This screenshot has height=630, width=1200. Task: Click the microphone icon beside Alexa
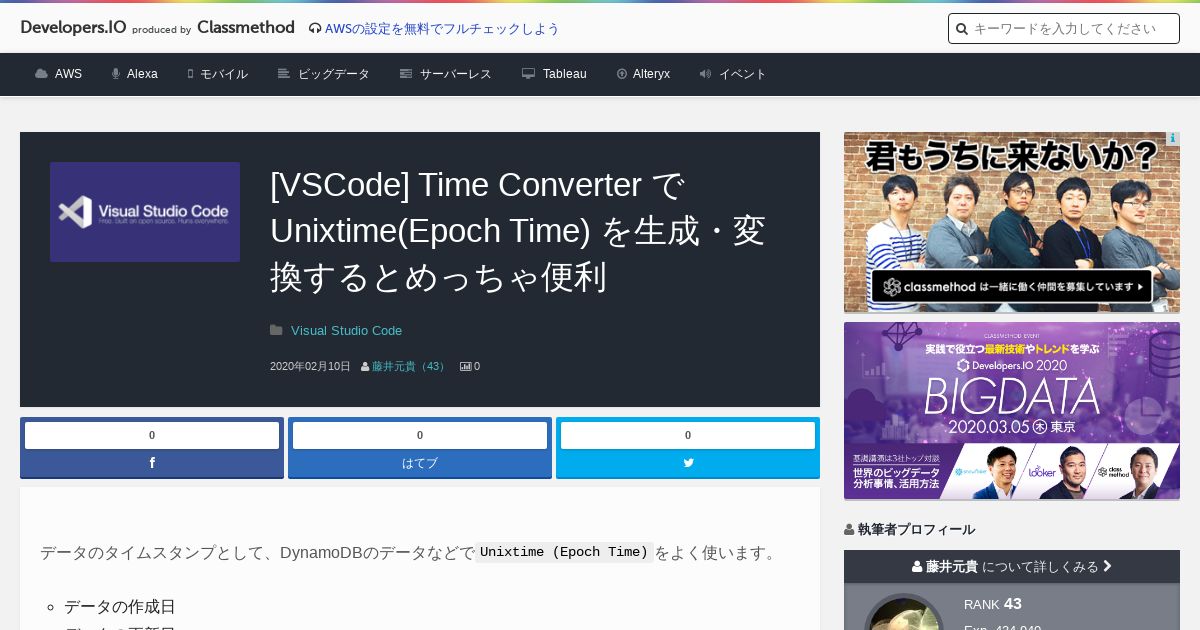click(116, 74)
